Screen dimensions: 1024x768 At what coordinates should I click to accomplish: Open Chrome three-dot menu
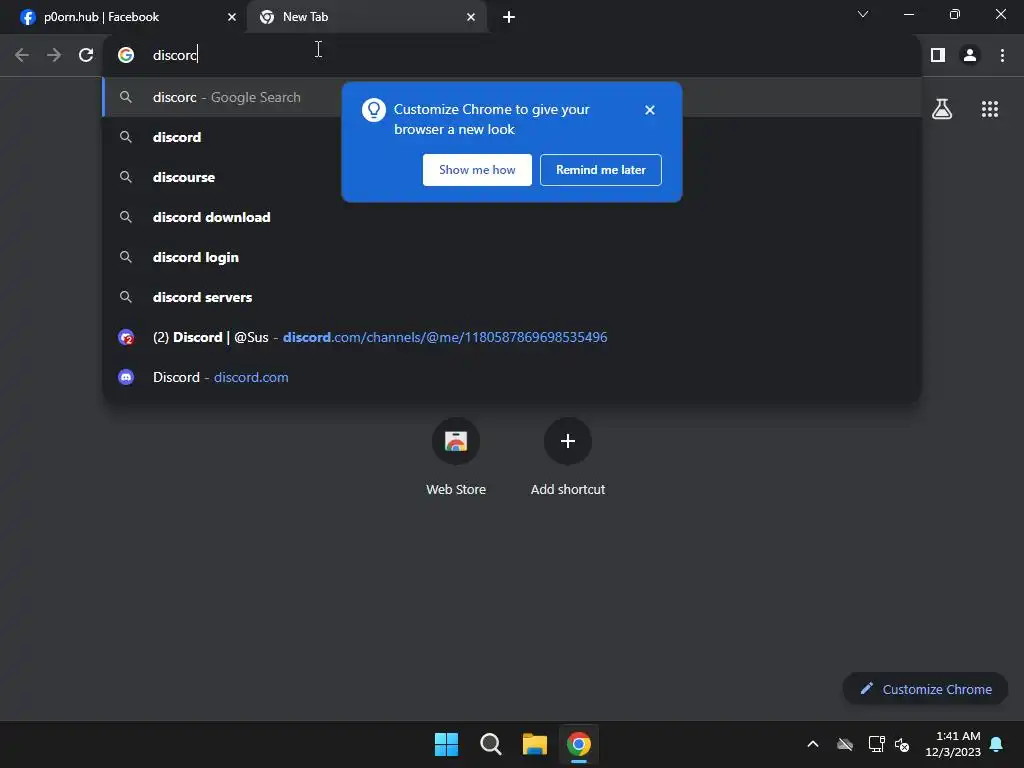click(1002, 55)
